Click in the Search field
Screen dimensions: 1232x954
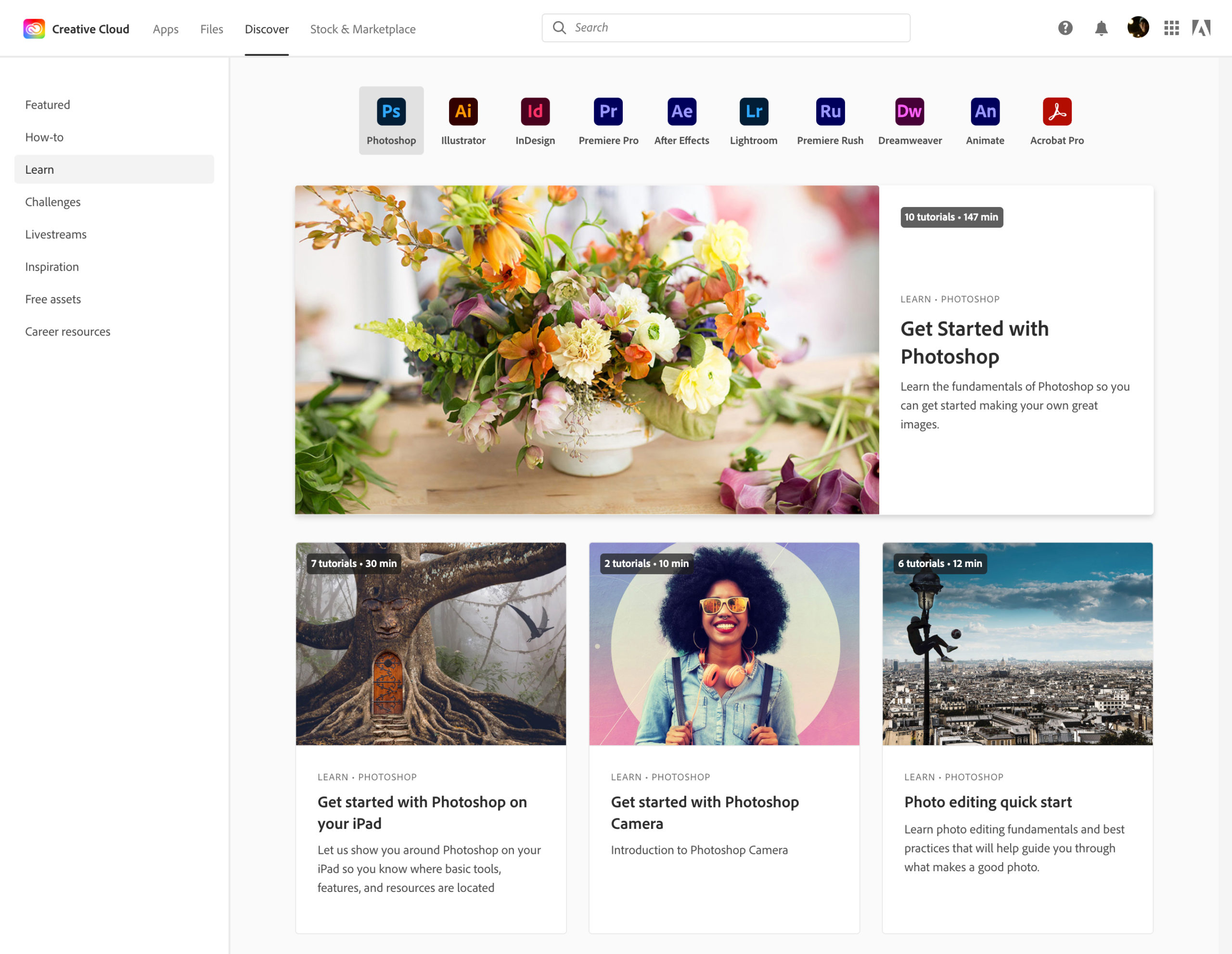(x=725, y=27)
